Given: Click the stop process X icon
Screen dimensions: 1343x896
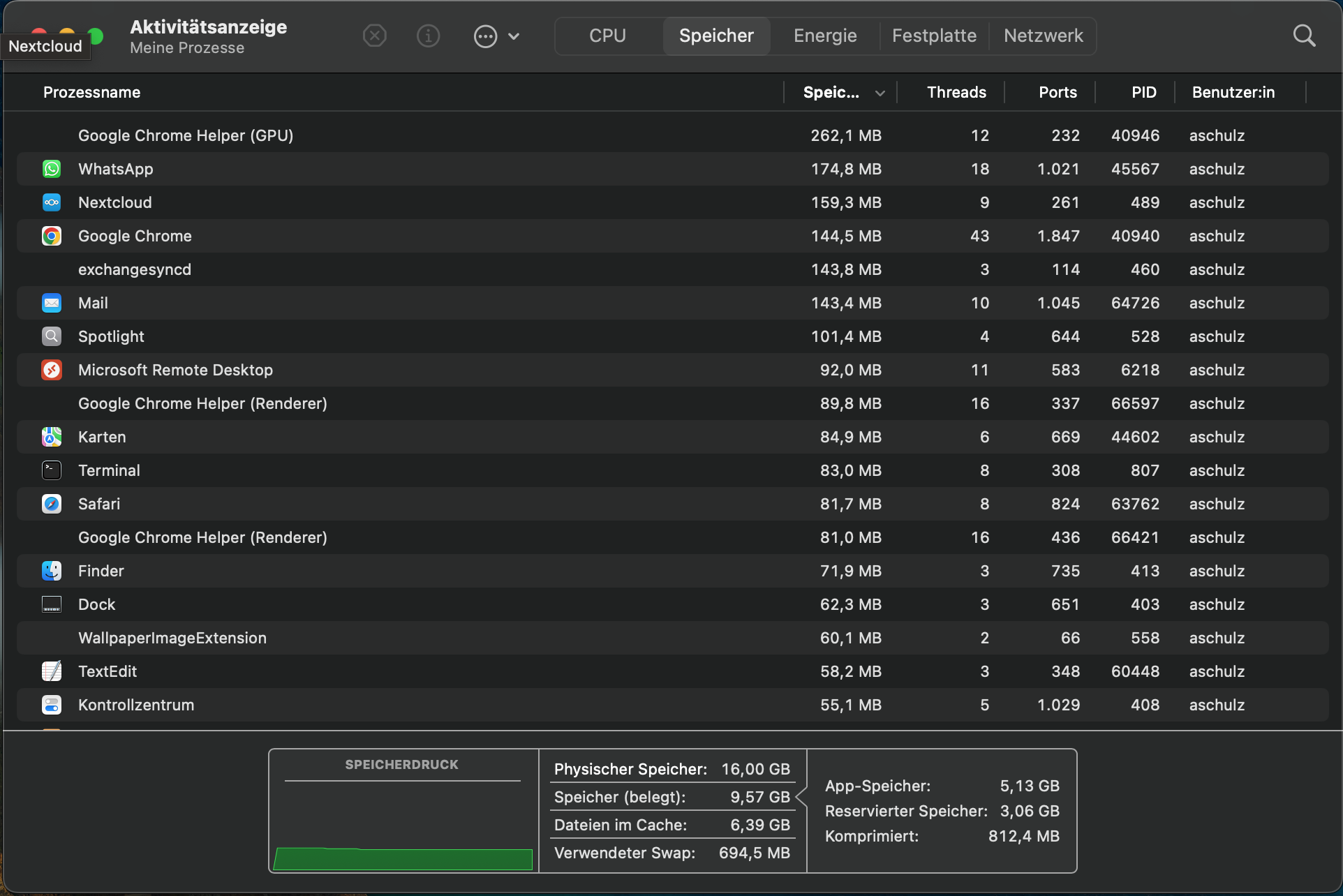Looking at the screenshot, I should coord(375,36).
